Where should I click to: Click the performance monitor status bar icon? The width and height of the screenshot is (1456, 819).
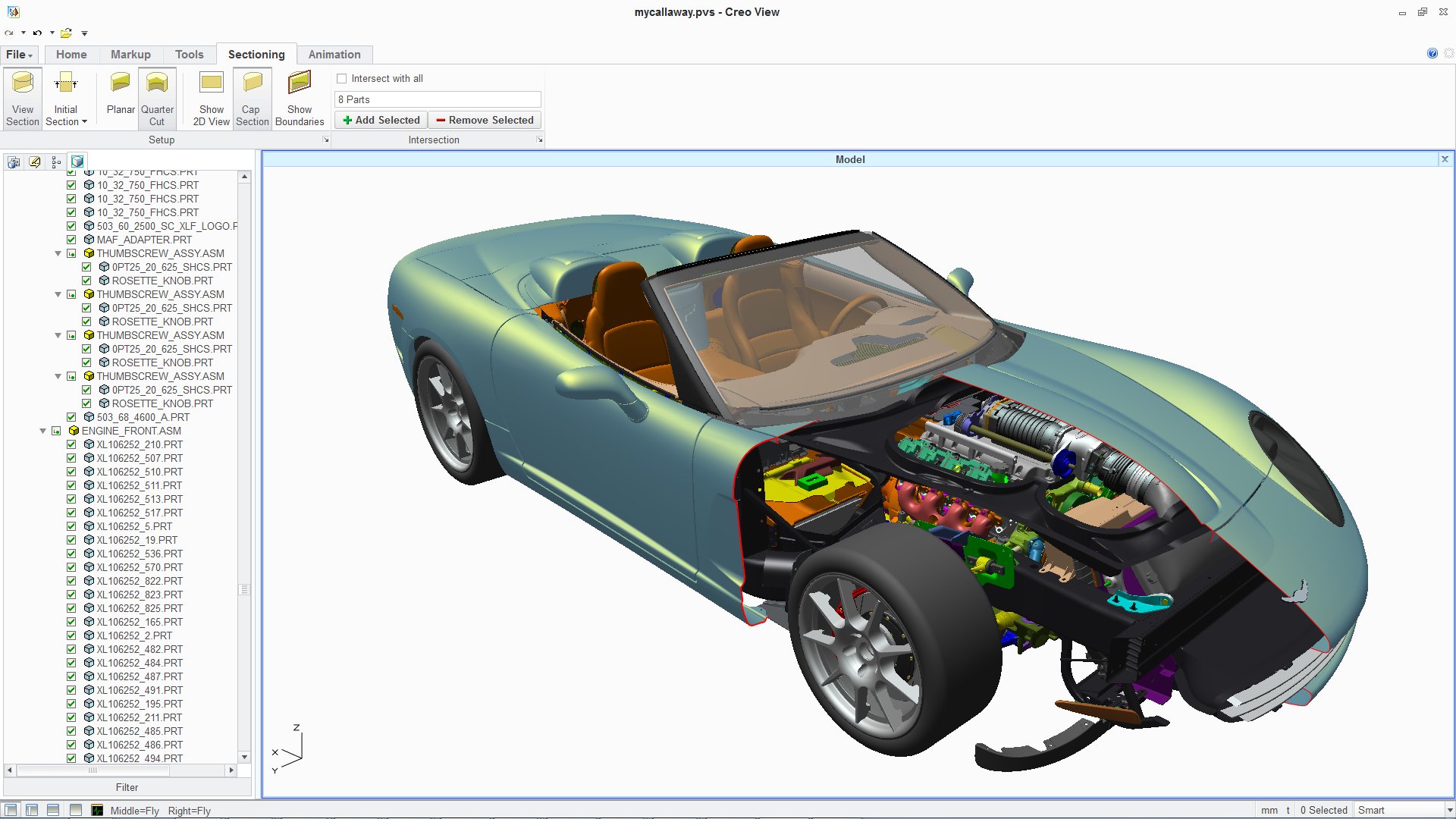click(97, 810)
